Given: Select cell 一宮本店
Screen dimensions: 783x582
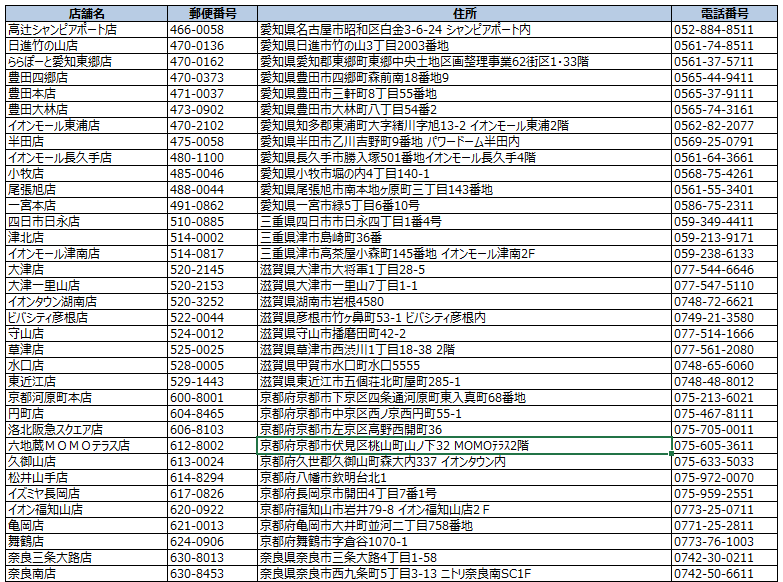Looking at the screenshot, I should click(86, 205).
